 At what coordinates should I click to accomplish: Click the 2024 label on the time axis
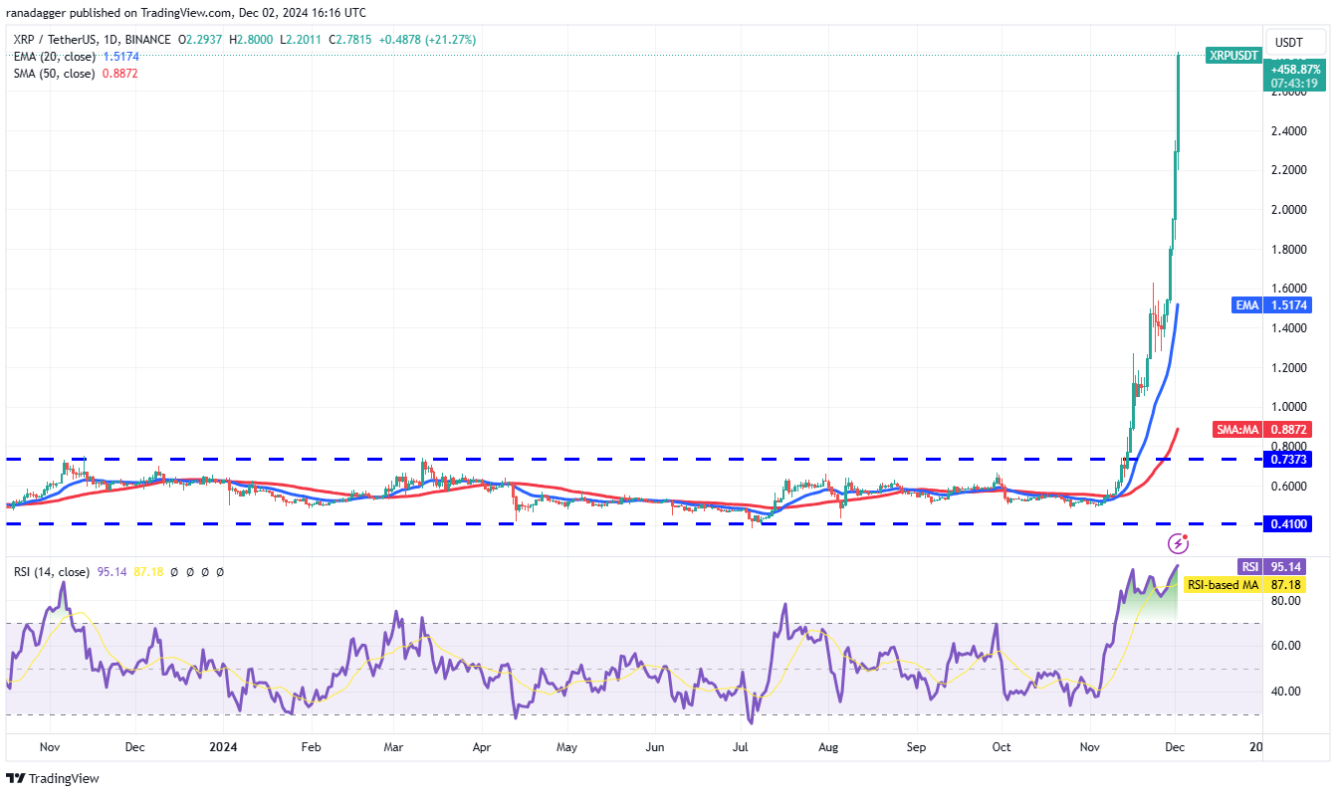pyautogui.click(x=221, y=747)
